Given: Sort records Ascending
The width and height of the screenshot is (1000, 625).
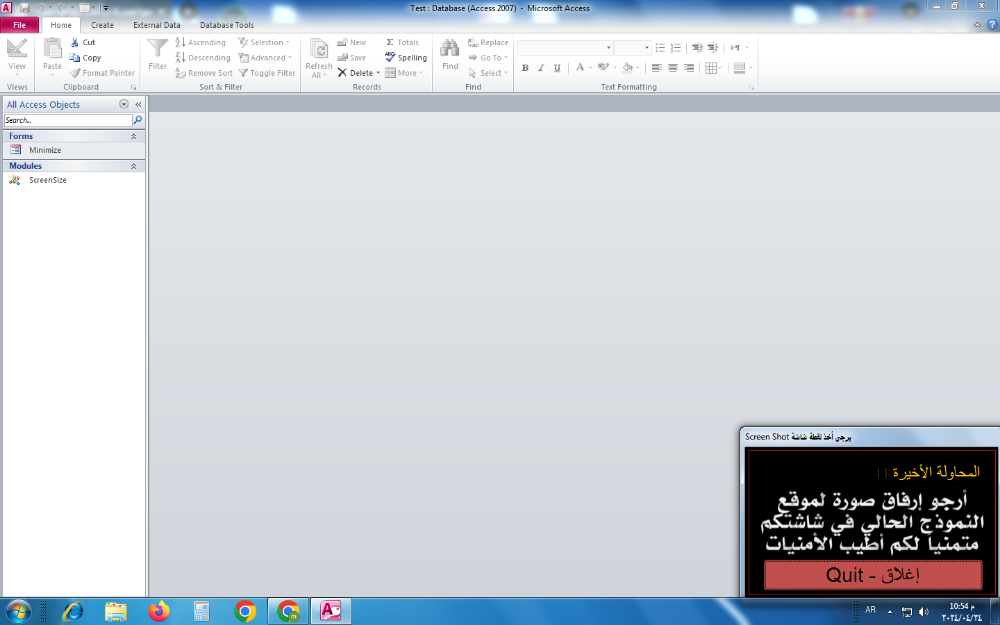Looking at the screenshot, I should click(200, 42).
